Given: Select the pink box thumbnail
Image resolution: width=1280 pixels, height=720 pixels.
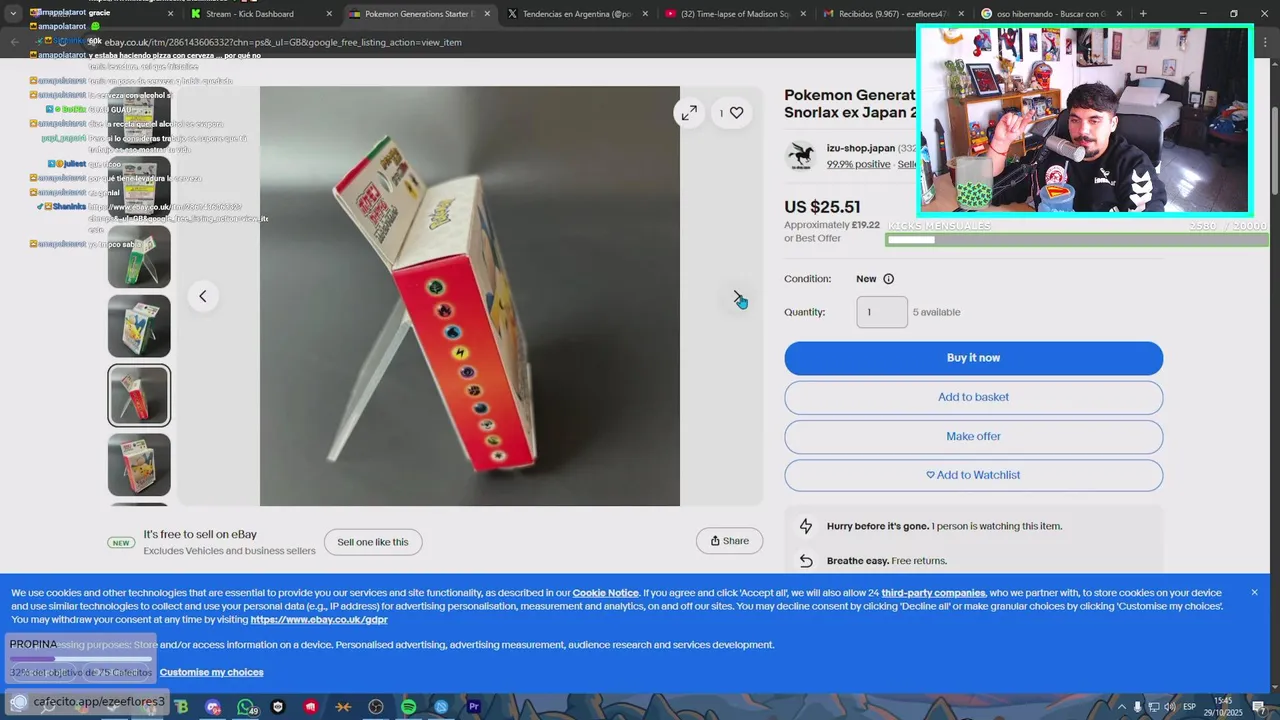Looking at the screenshot, I should pos(139,464).
